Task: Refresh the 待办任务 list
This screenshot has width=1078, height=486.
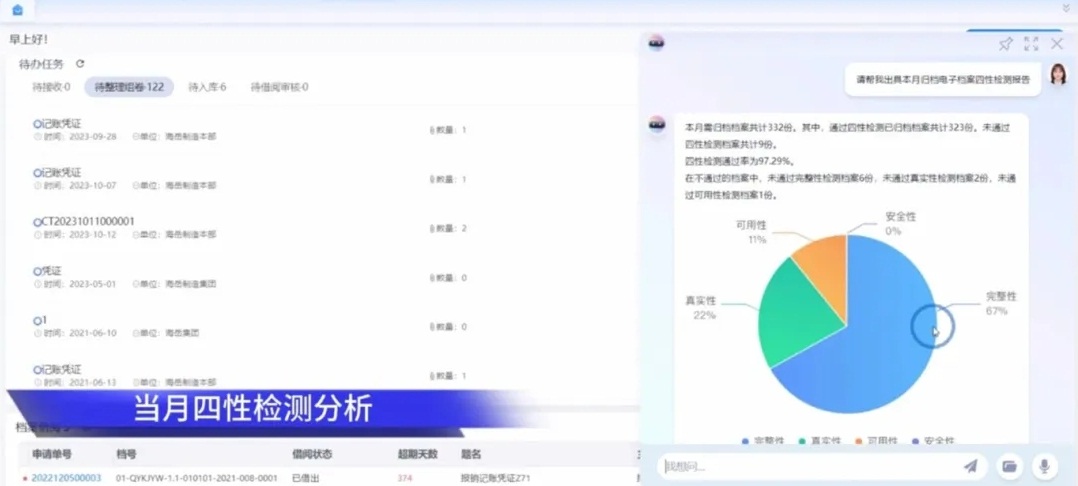Action: 81,64
